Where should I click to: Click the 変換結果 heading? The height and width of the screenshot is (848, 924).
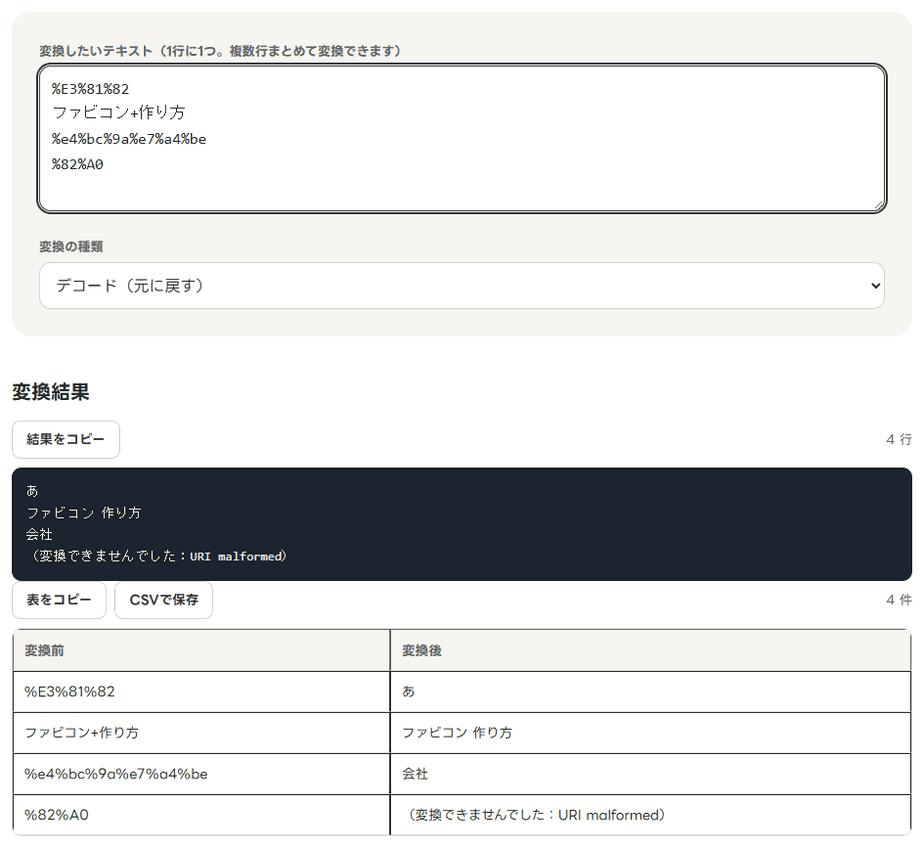point(51,392)
